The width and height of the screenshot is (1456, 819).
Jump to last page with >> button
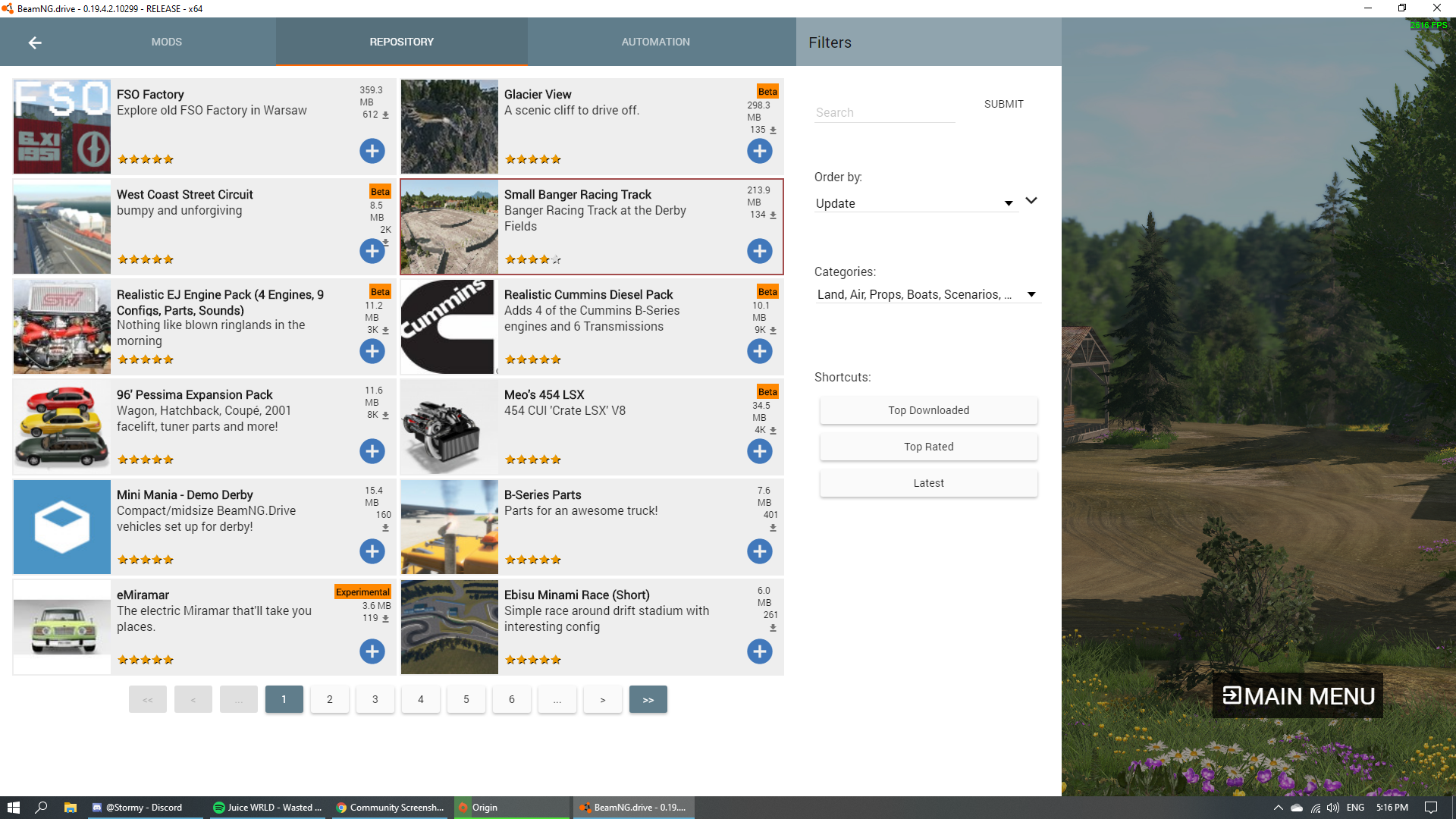point(648,699)
